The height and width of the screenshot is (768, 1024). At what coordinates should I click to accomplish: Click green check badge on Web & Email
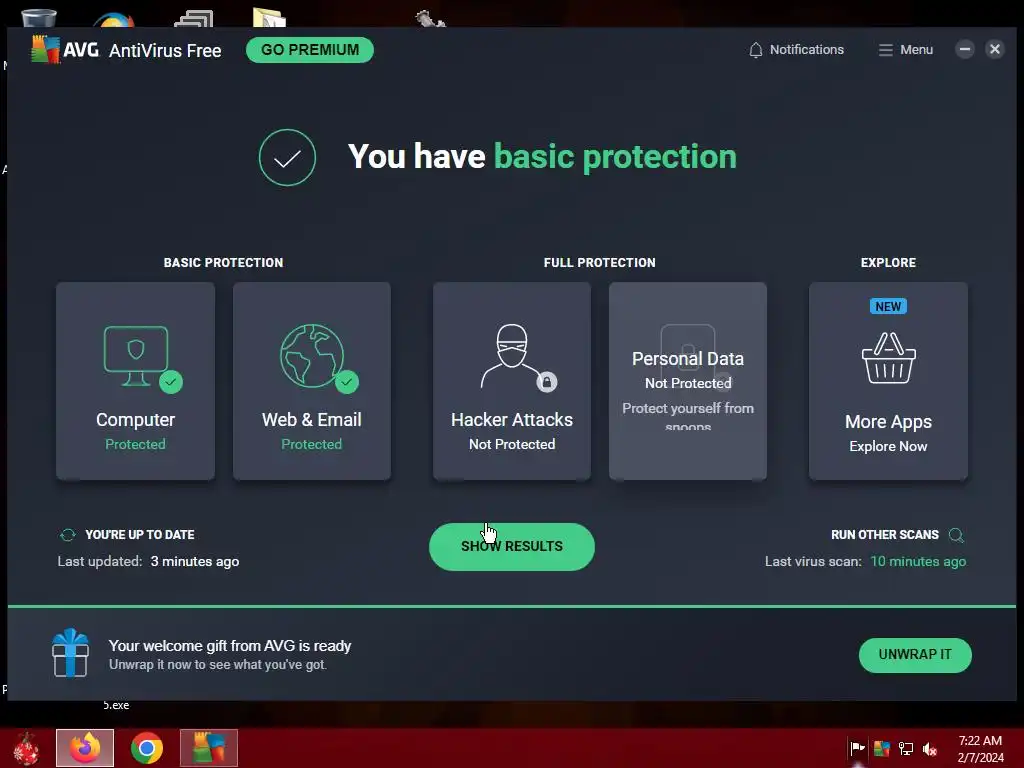click(x=347, y=382)
